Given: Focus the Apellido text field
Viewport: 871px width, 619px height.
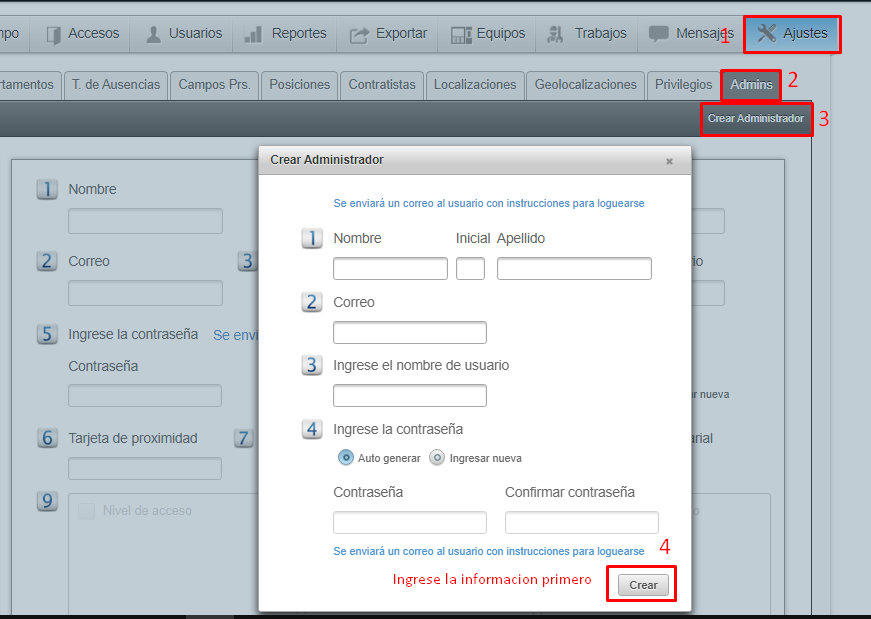Looking at the screenshot, I should pyautogui.click(x=574, y=268).
